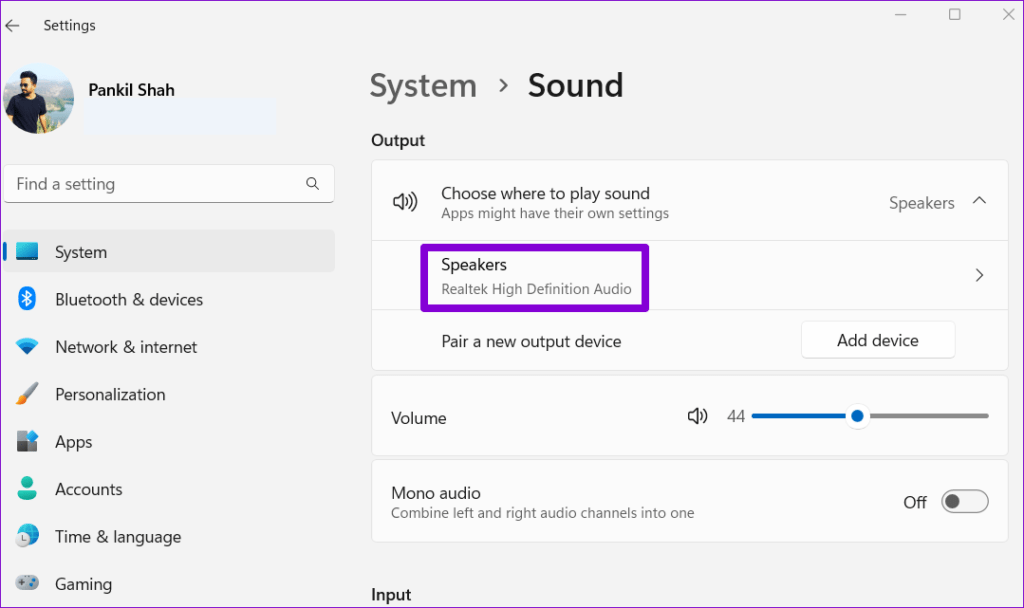This screenshot has height=608, width=1024.
Task: Open Bluetooth & devices settings
Action: pos(27,299)
